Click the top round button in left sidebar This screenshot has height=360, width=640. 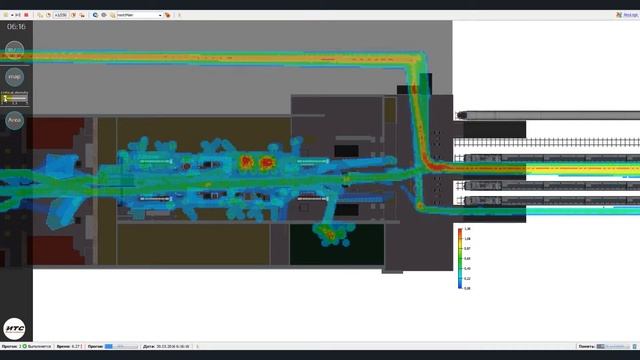pyautogui.click(x=14, y=50)
